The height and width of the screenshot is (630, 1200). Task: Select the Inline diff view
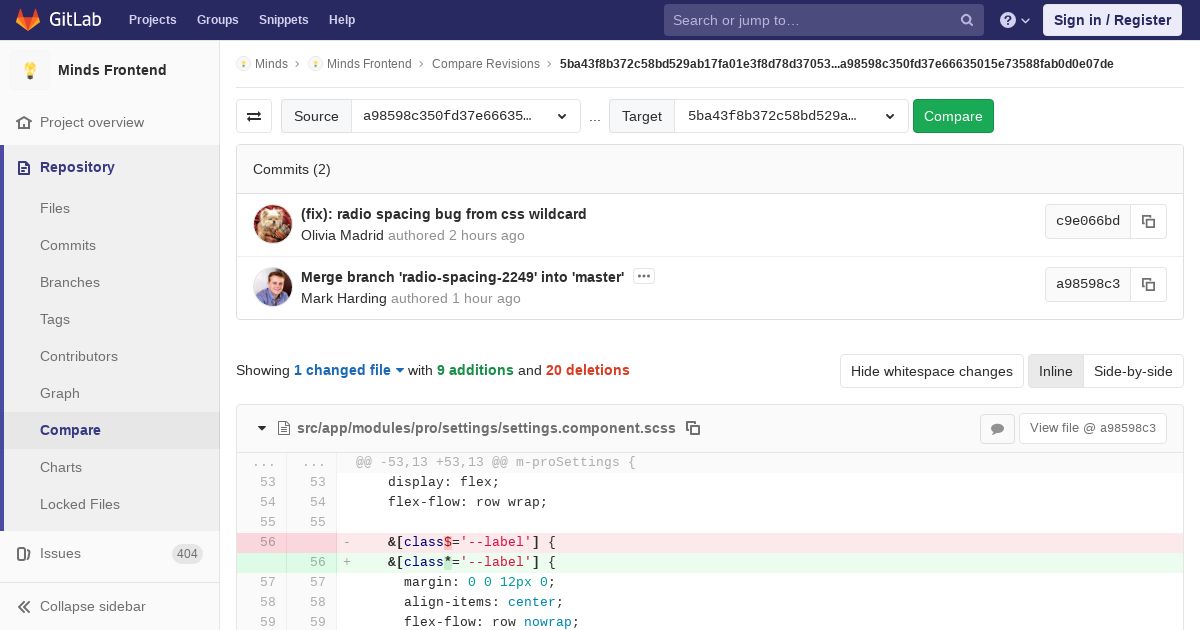pyautogui.click(x=1055, y=371)
